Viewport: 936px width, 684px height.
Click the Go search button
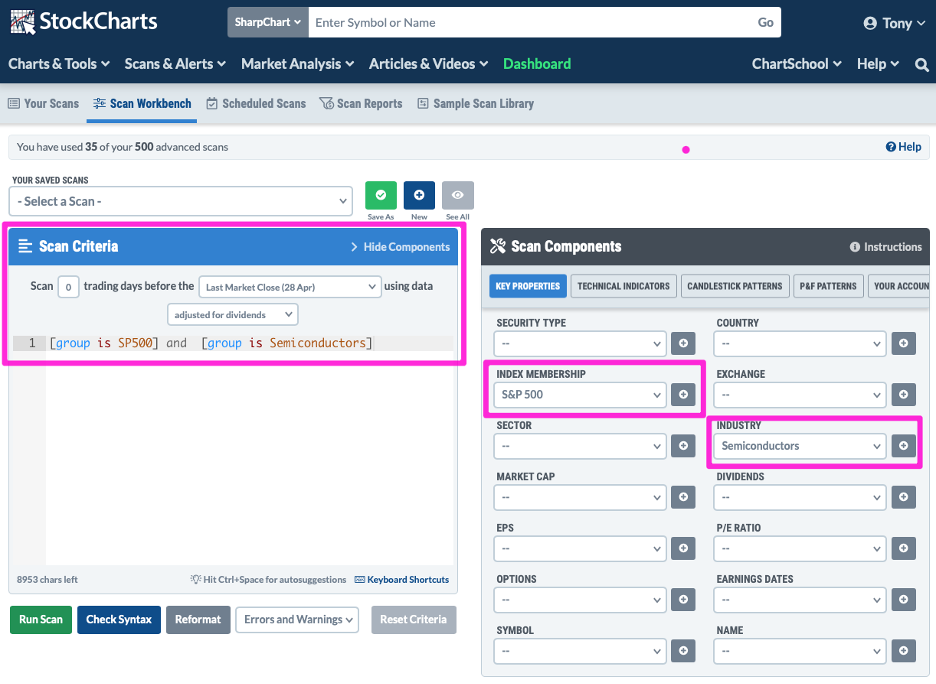(x=765, y=23)
